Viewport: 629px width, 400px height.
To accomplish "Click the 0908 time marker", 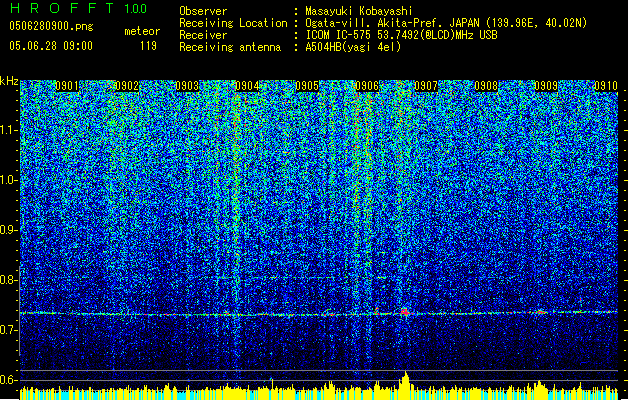I will click(x=486, y=86).
